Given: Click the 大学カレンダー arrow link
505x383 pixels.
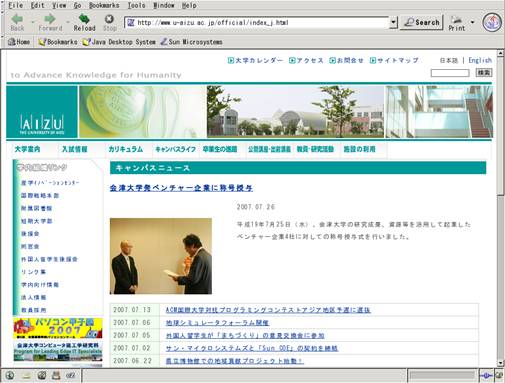Looking at the screenshot, I should point(255,60).
